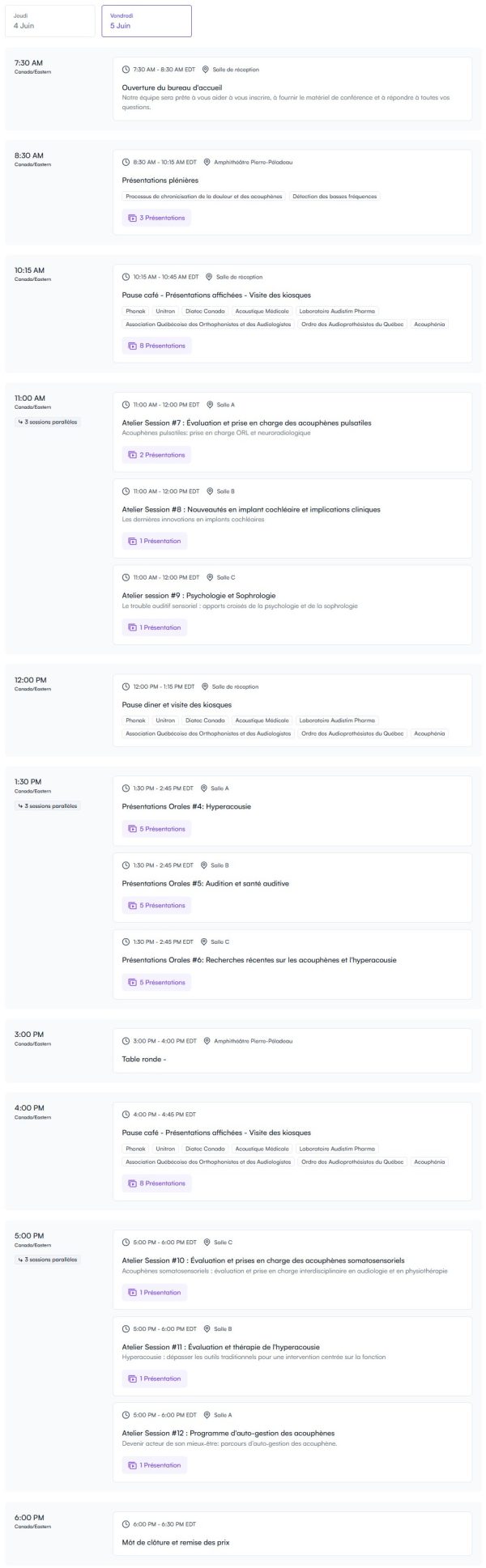Select Détection des basses fréquences tag

(335, 196)
